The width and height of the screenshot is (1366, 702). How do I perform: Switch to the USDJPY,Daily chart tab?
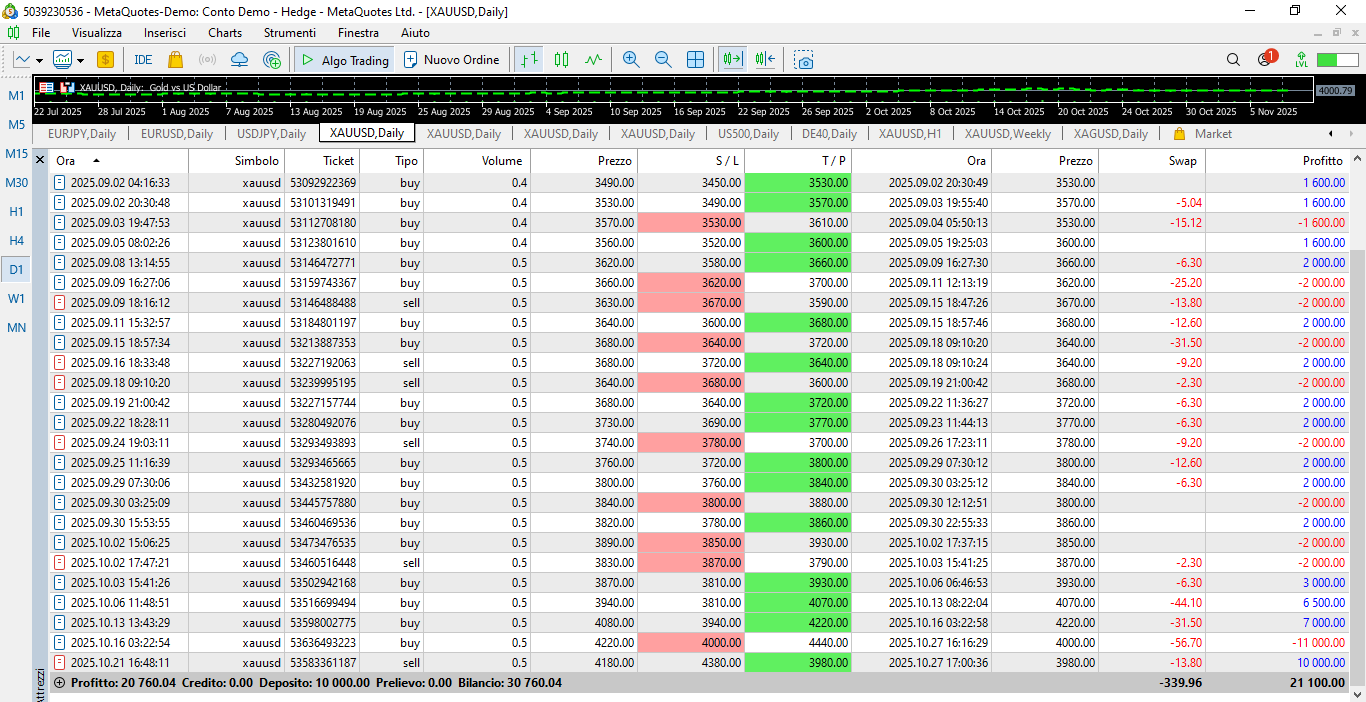[271, 133]
